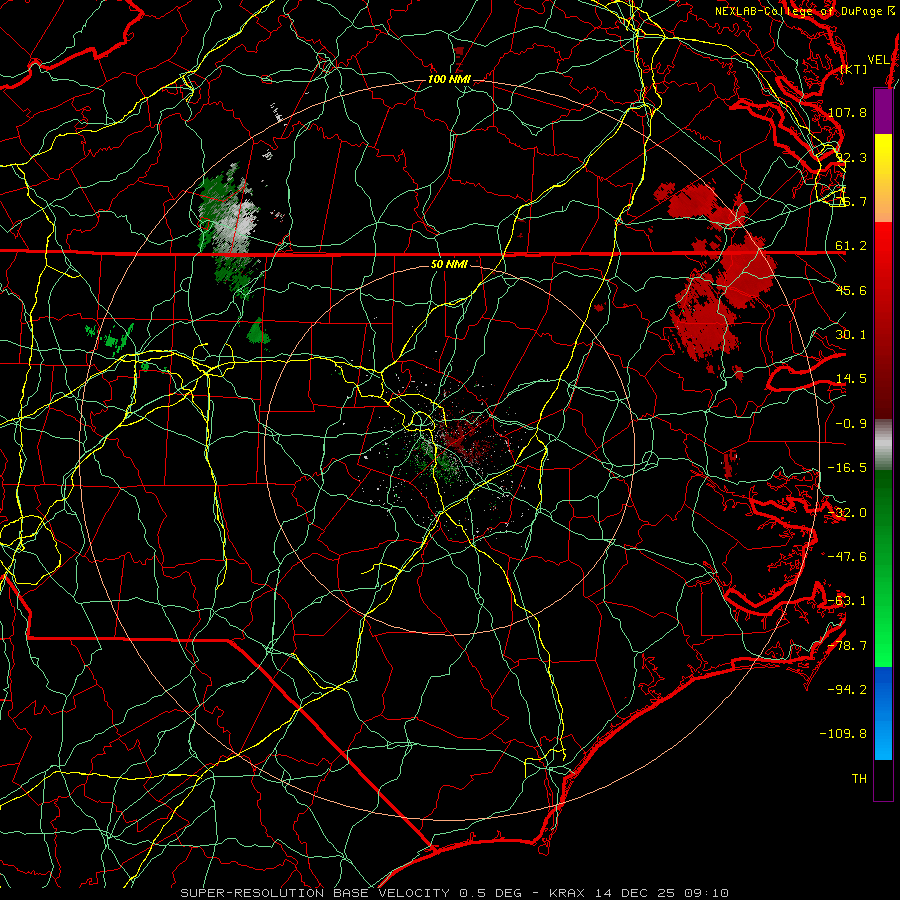Click the [KT] units label
Image resolution: width=900 pixels, height=900 pixels.
click(x=854, y=69)
